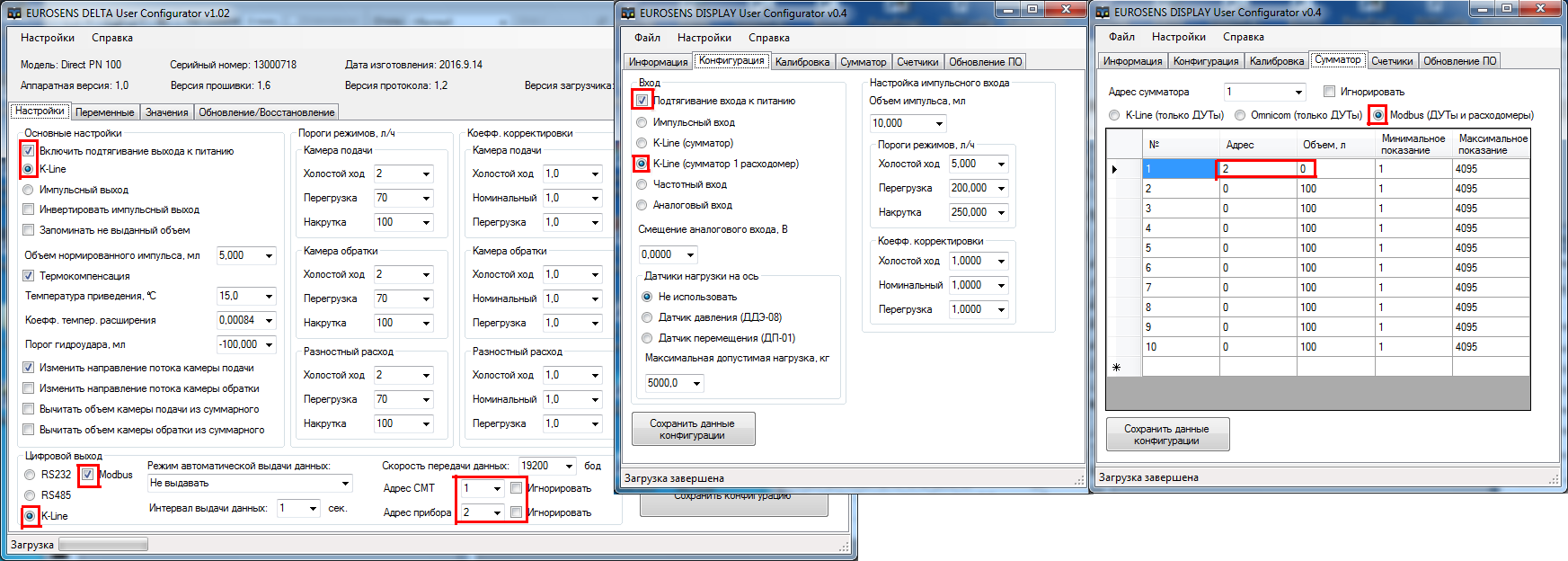Select 'Omnicom (только ДУТы)' radio

pos(1240,115)
